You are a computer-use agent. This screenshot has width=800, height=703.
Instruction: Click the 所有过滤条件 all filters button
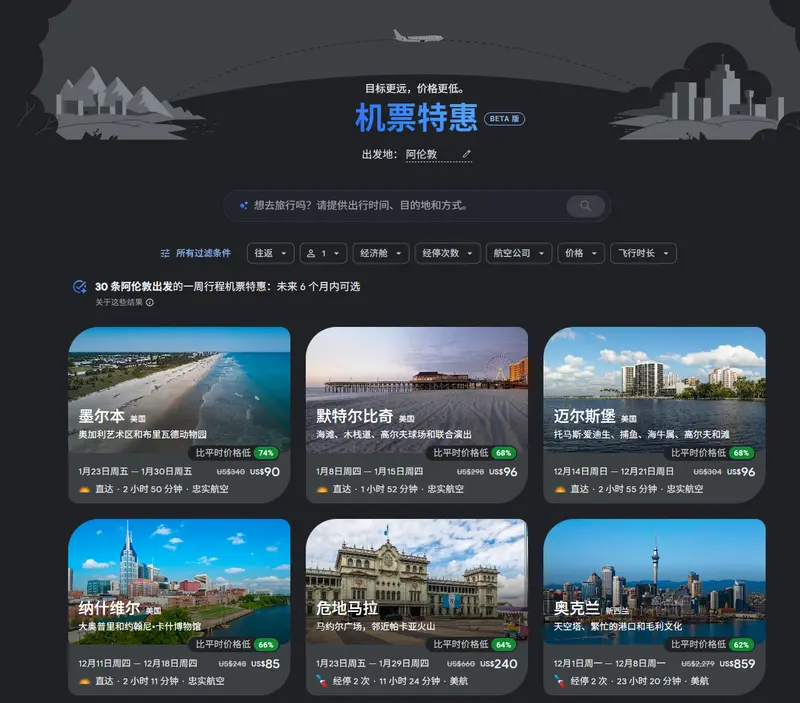click(x=203, y=254)
